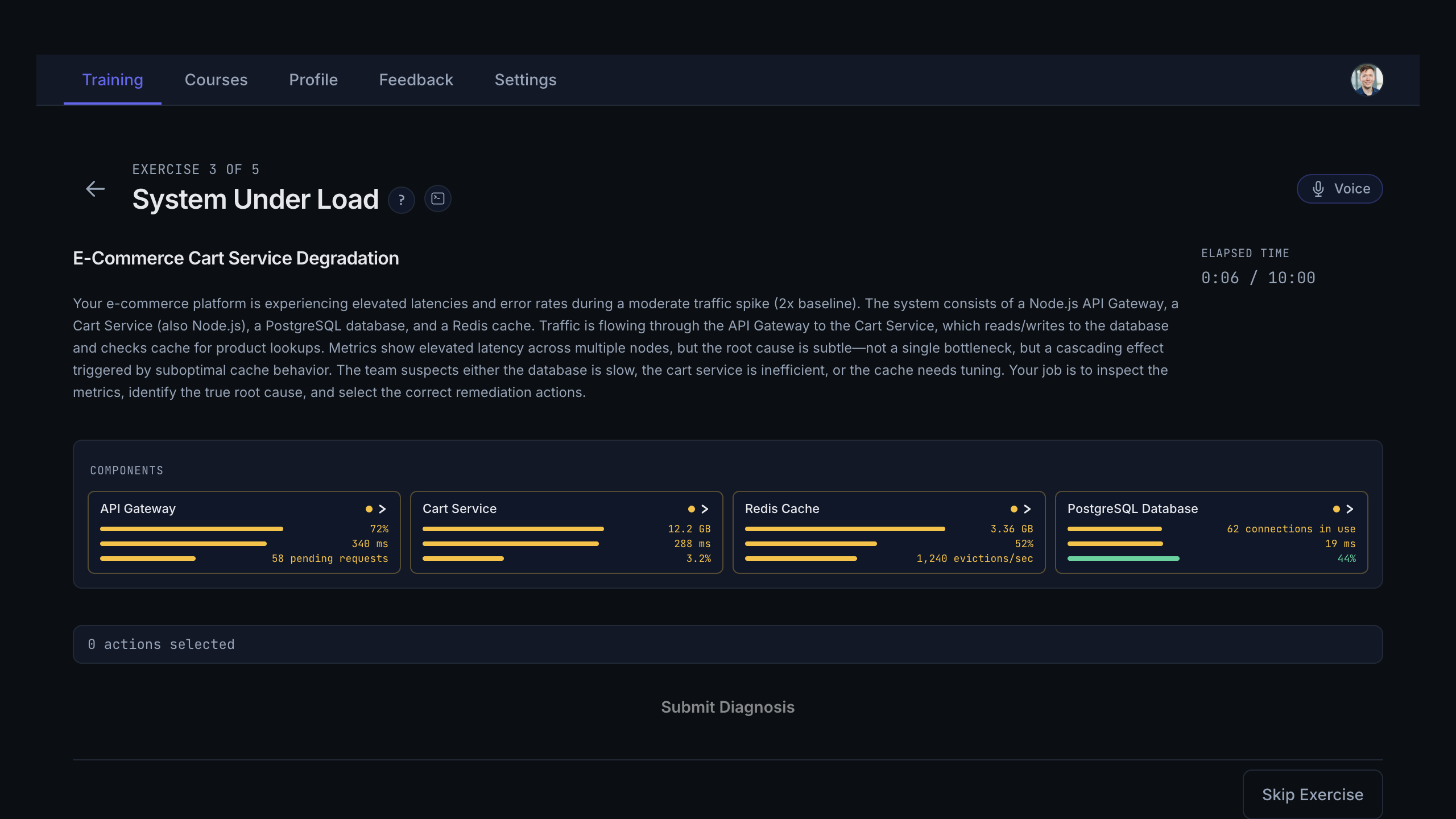Viewport: 1456px width, 819px height.
Task: Click the Submit Diagnosis button
Action: coord(728,707)
